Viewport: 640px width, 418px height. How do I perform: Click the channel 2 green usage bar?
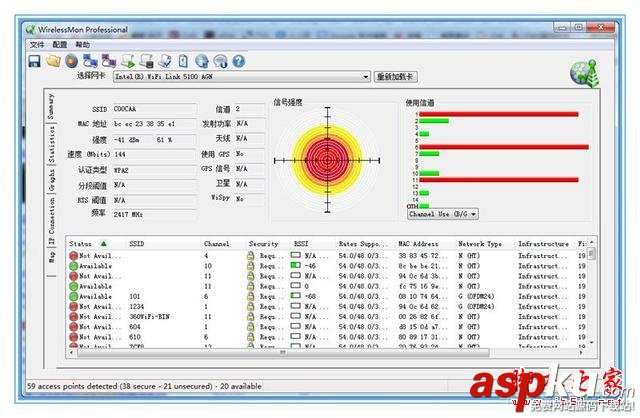click(434, 121)
